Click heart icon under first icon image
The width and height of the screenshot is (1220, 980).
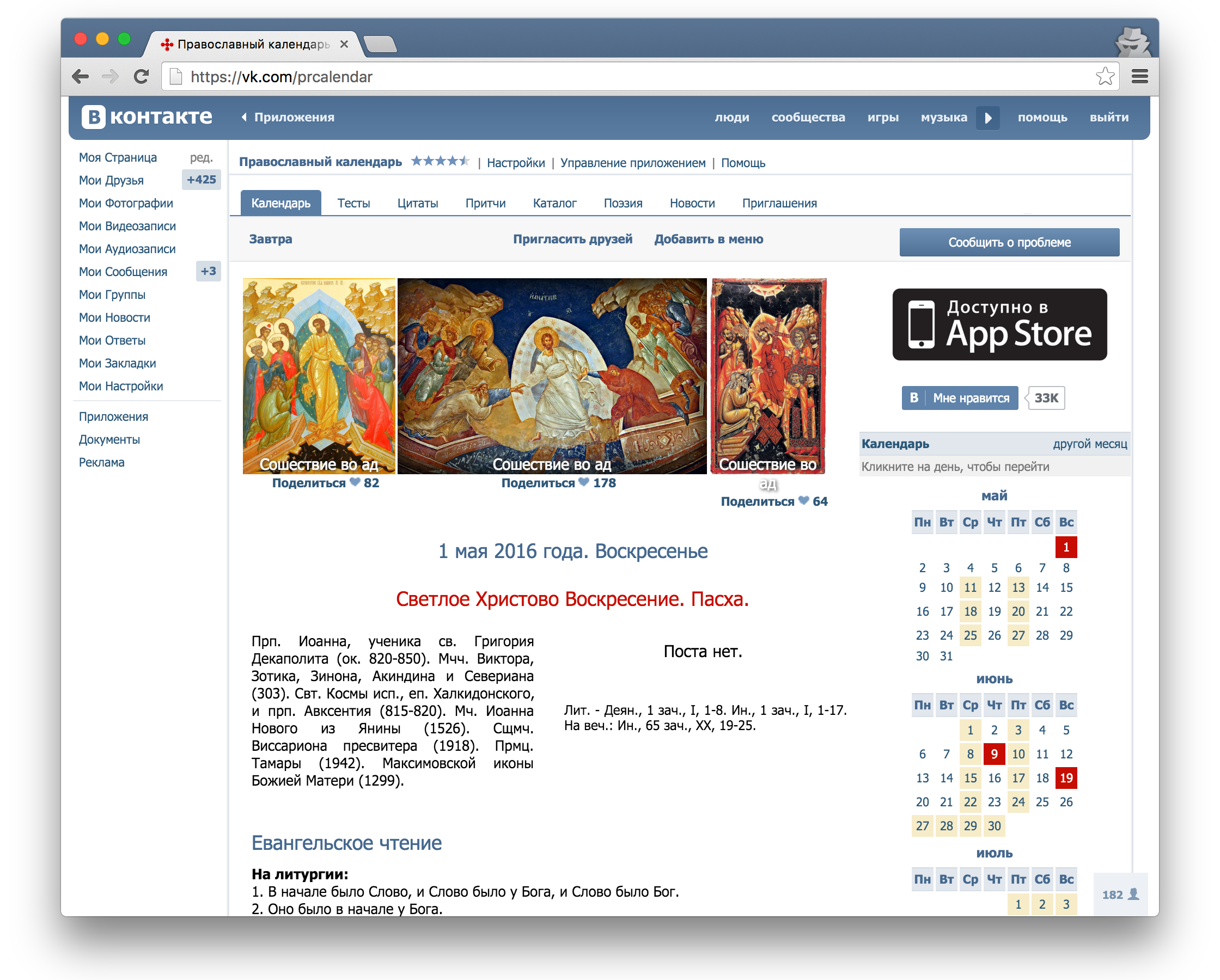click(x=355, y=482)
